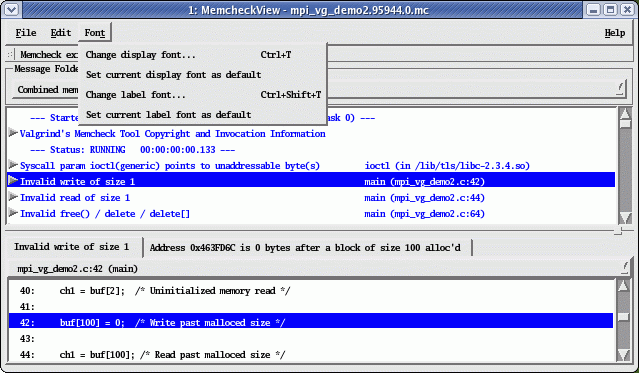Click ioctl (in /lib/tls/libc-2.3.4.so) location
The width and height of the screenshot is (639, 373).
click(x=447, y=166)
